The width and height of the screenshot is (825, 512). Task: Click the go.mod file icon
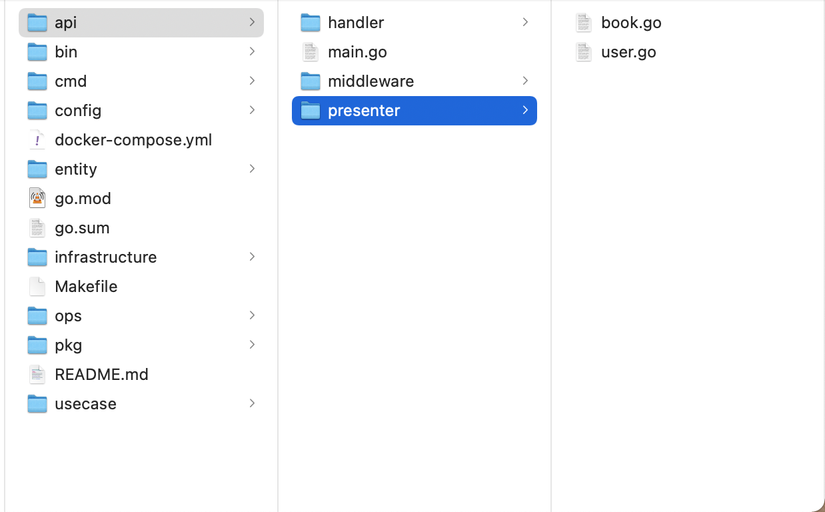(x=37, y=199)
